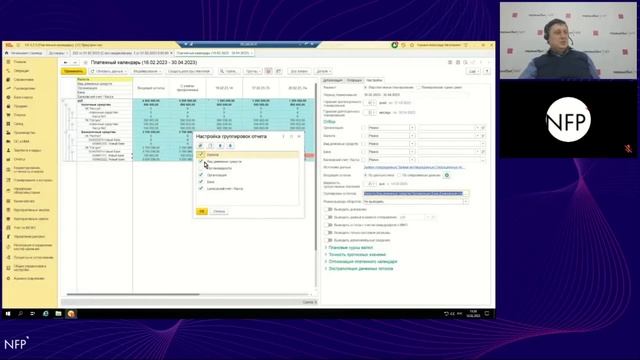The height and width of the screenshot is (360, 640).
Task: Go forward with the right arrow icon
Action: tap(75, 62)
